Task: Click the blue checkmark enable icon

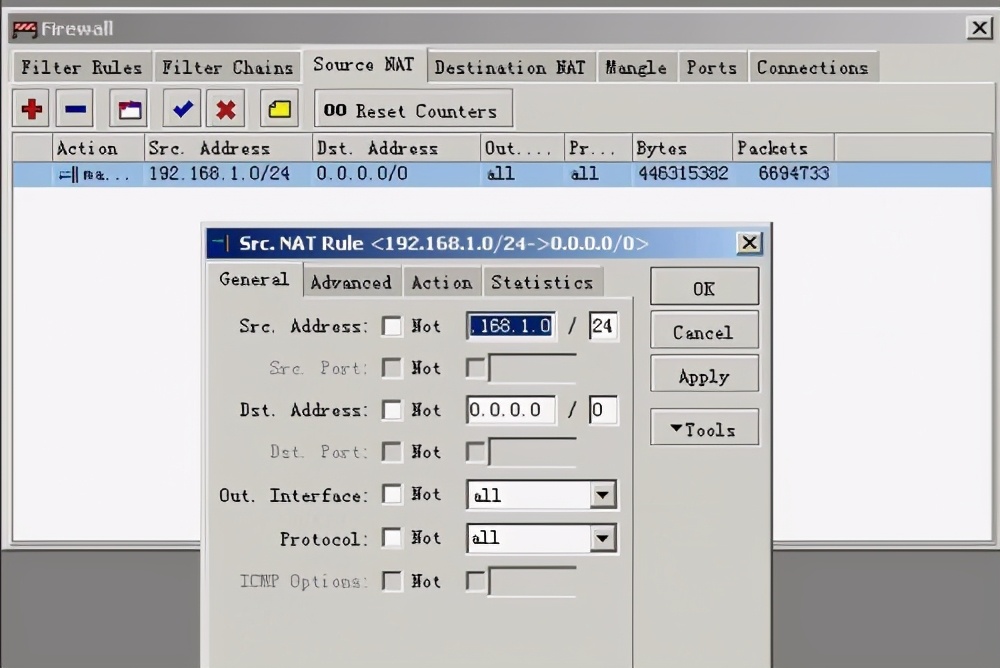Action: (x=181, y=109)
